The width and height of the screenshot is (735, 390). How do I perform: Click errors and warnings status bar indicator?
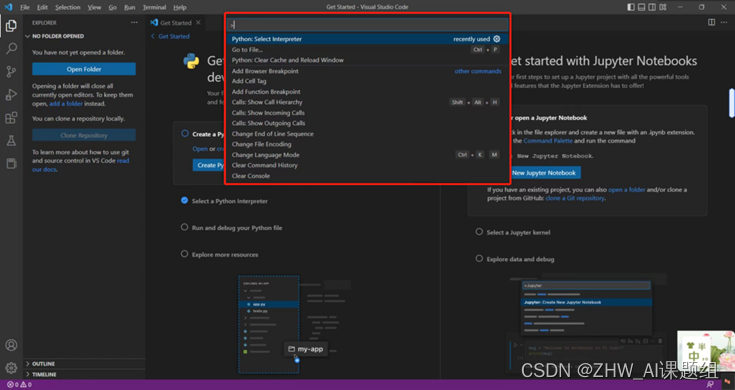19,384
